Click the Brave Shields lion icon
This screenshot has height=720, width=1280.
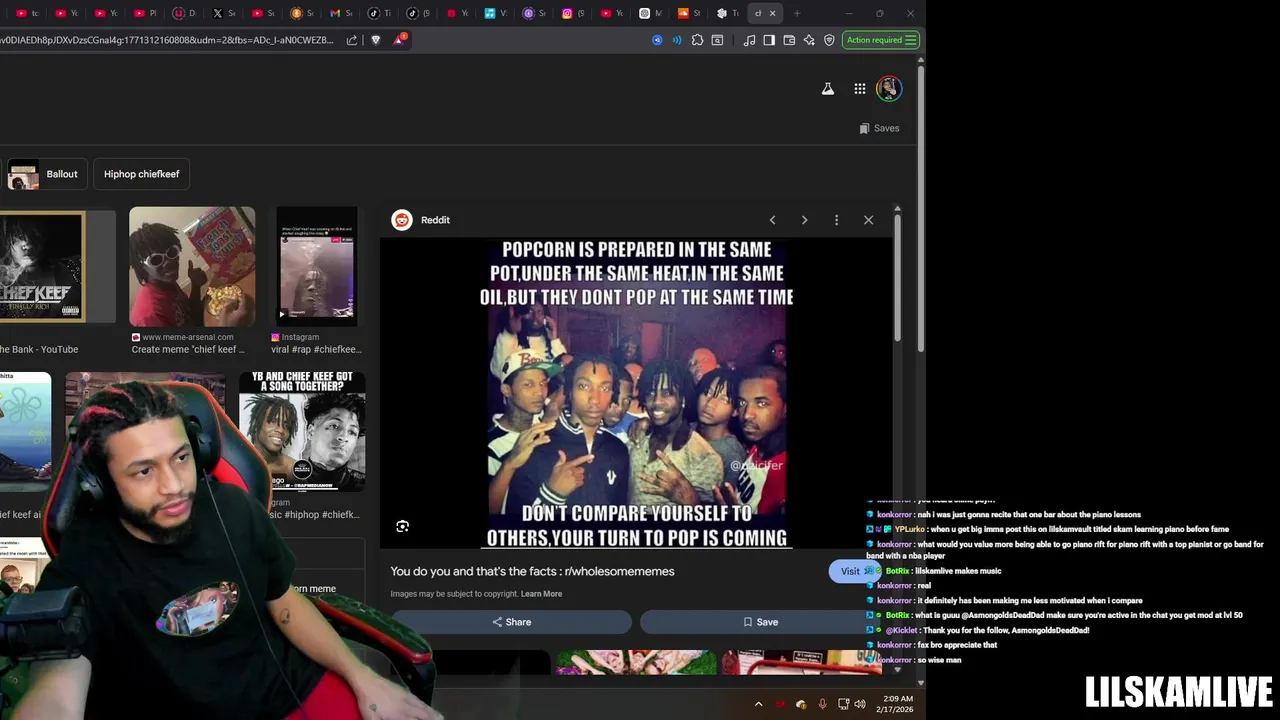tap(376, 40)
